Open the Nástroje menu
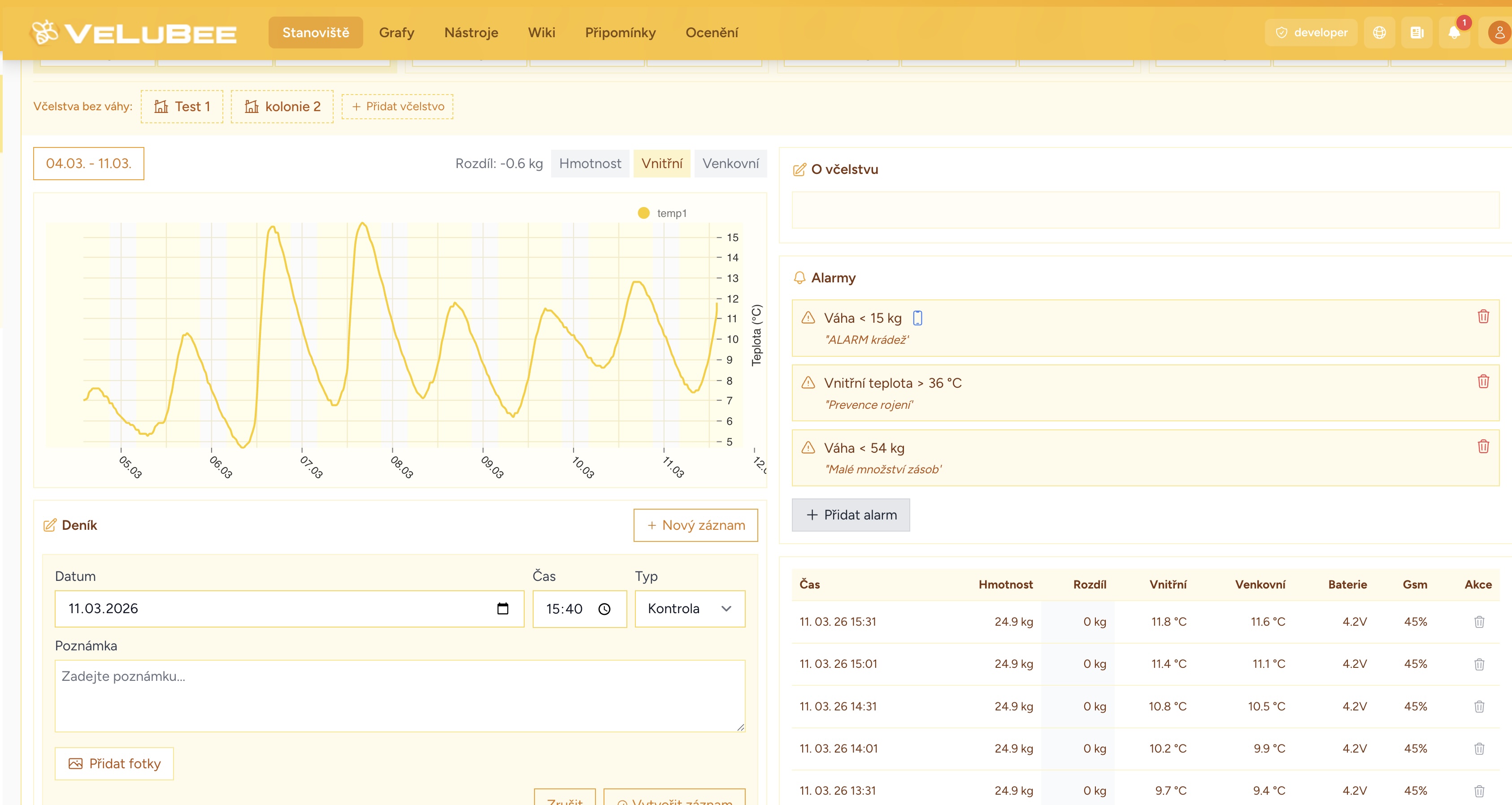This screenshot has width=1512, height=805. 471,33
